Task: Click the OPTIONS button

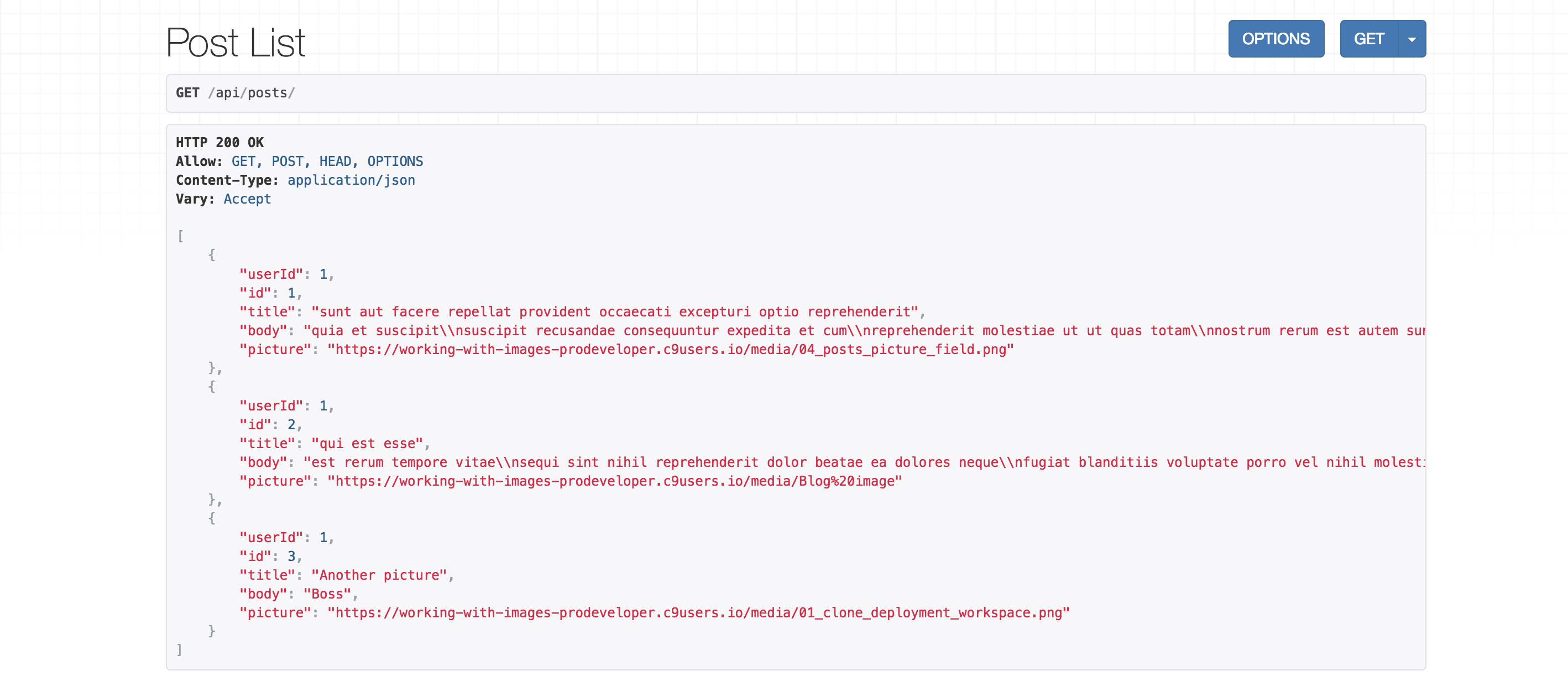Action: coord(1276,38)
